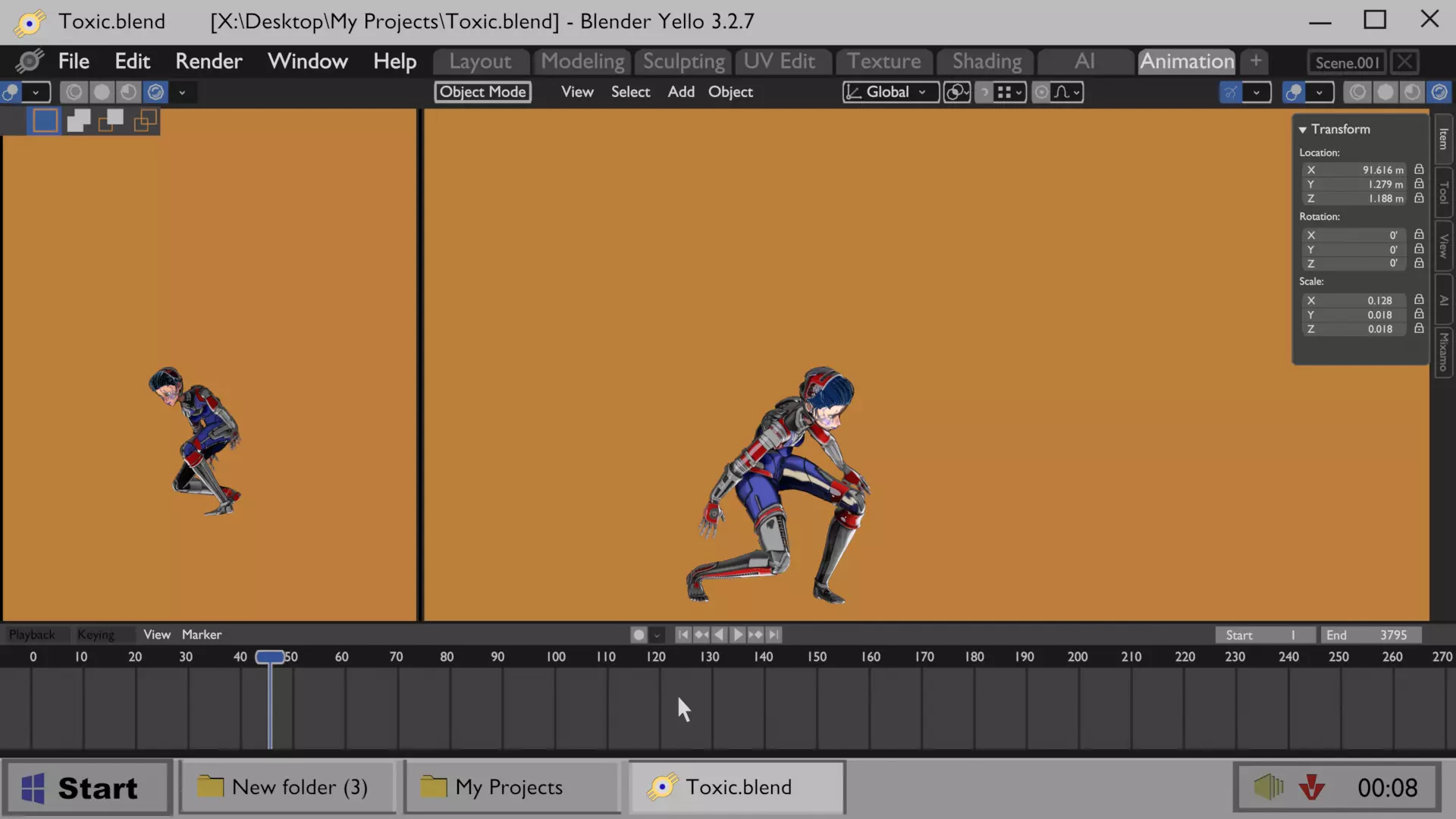Toggle the viewport gizmo display button
1456x819 pixels.
click(1231, 93)
